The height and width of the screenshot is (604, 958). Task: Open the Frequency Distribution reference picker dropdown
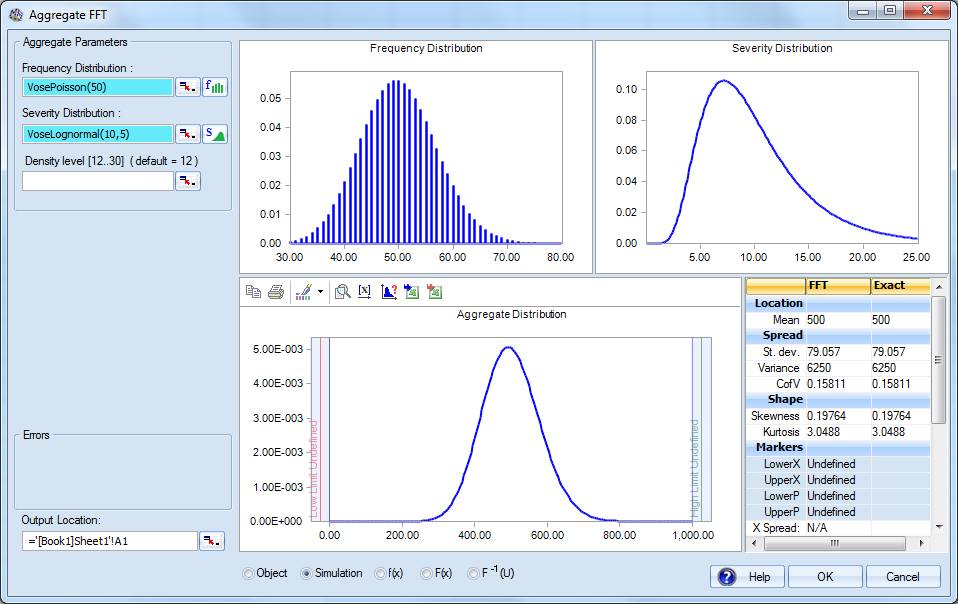click(x=187, y=88)
